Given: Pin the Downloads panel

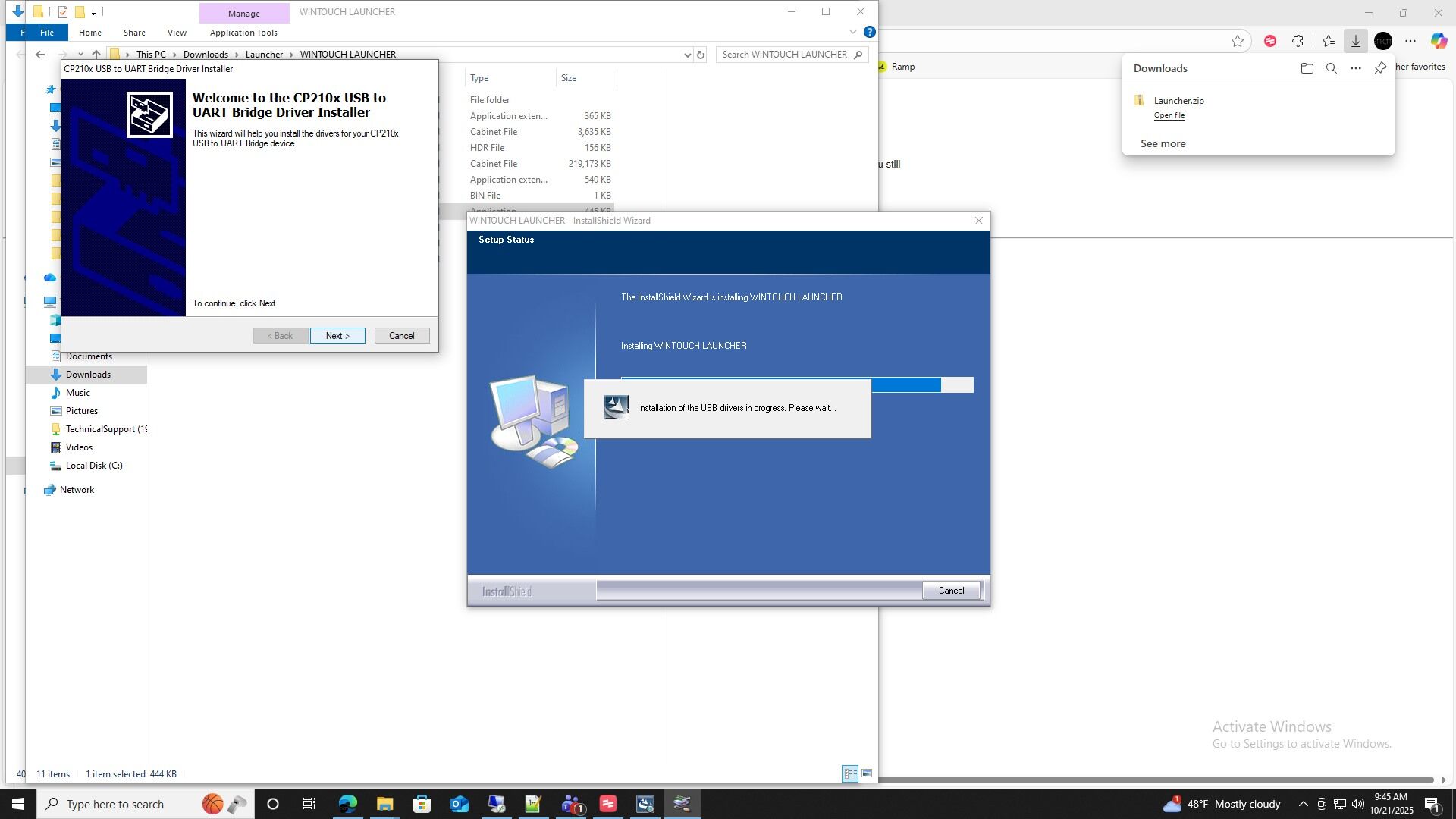Looking at the screenshot, I should 1380,68.
